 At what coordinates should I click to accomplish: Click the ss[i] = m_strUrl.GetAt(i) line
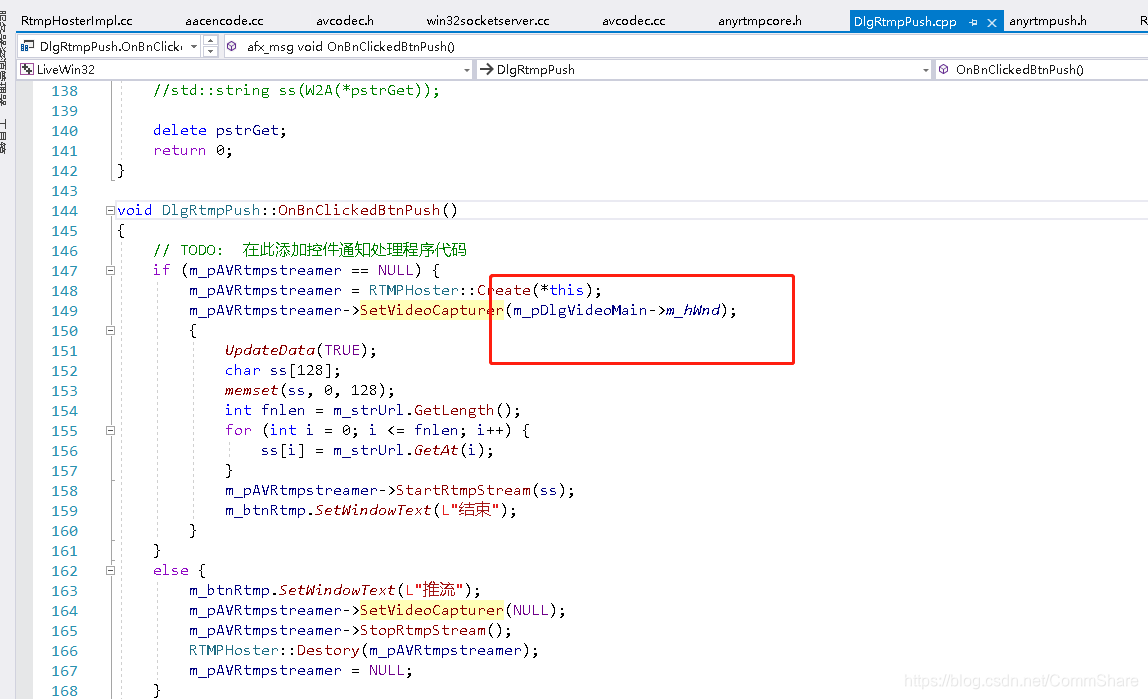click(x=378, y=450)
